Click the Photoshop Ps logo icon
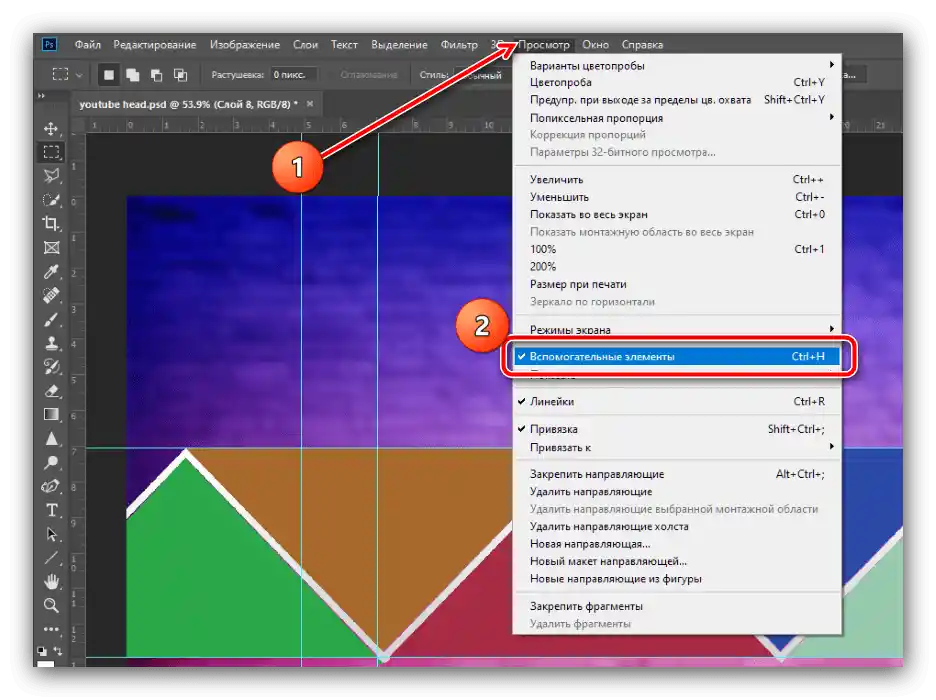The width and height of the screenshot is (936, 700). coord(50,45)
